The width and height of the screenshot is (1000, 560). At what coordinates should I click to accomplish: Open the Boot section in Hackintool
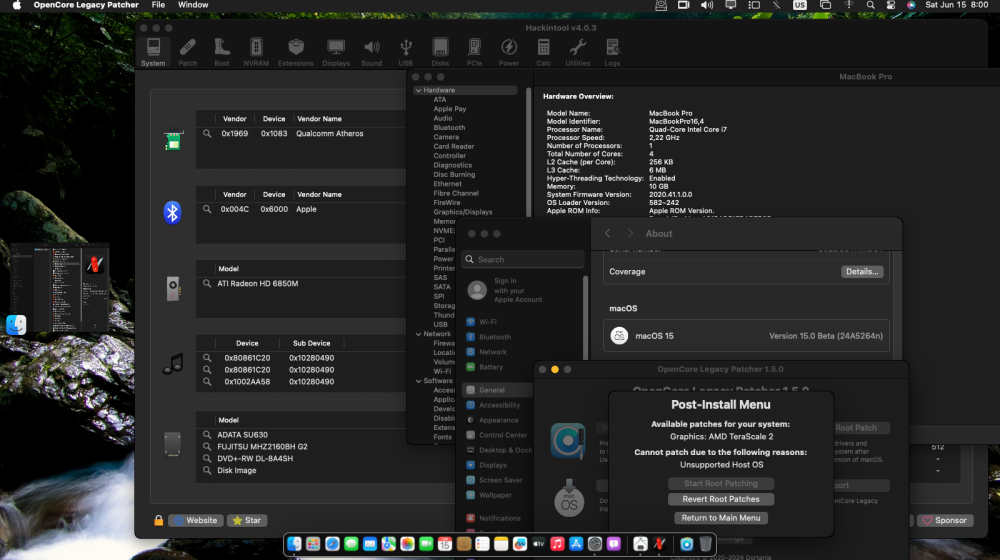[x=222, y=52]
